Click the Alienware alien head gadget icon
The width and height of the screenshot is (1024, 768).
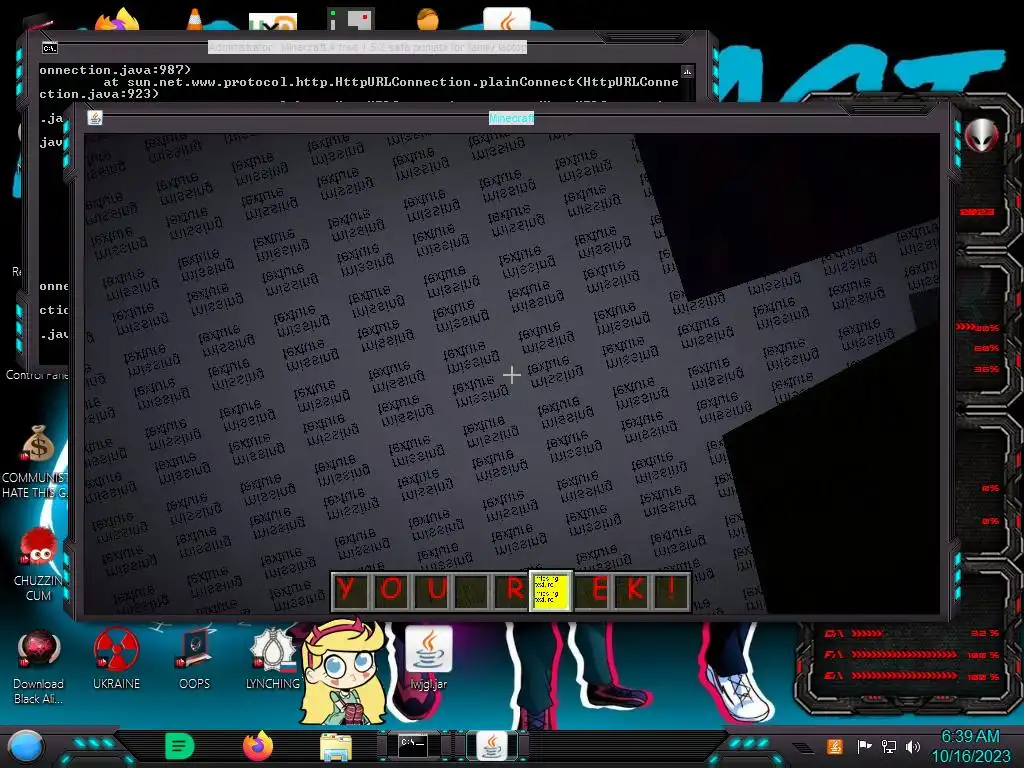point(982,135)
